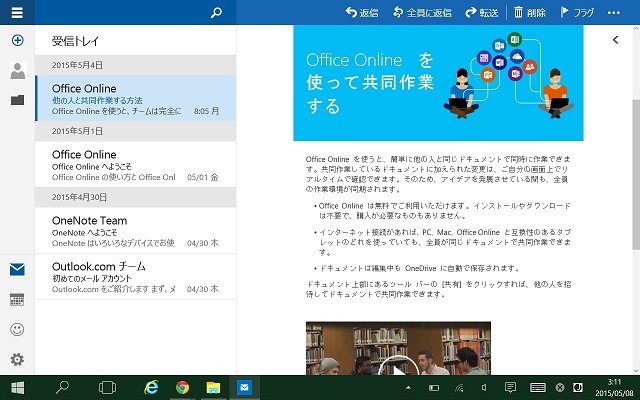Show hidden tray icons arrow
This screenshot has width=640, height=400.
pyautogui.click(x=408, y=387)
